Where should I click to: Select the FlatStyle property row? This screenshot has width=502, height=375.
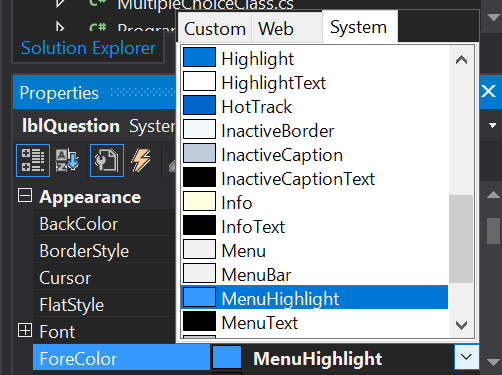point(104,305)
